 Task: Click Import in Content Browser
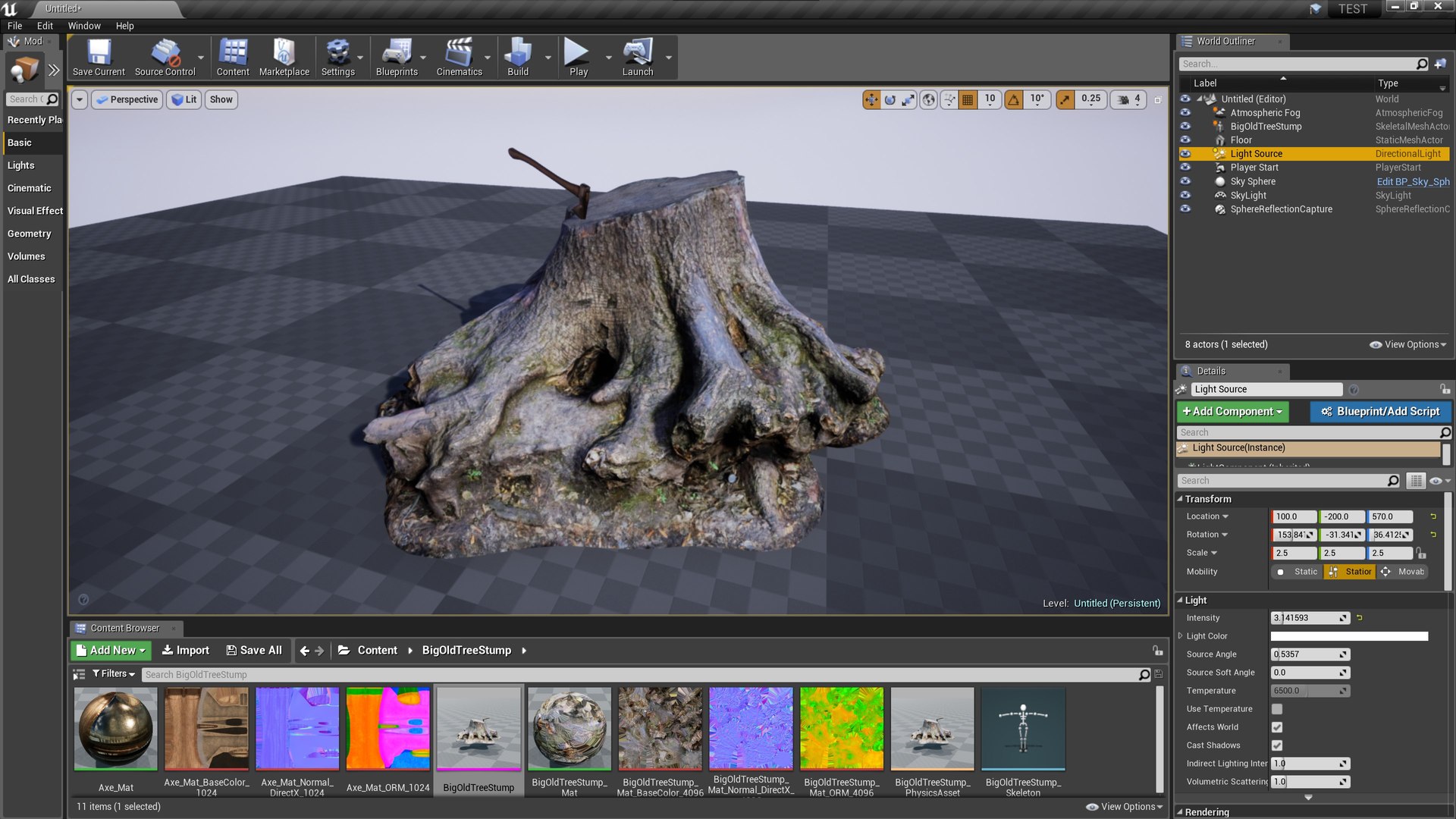(185, 651)
